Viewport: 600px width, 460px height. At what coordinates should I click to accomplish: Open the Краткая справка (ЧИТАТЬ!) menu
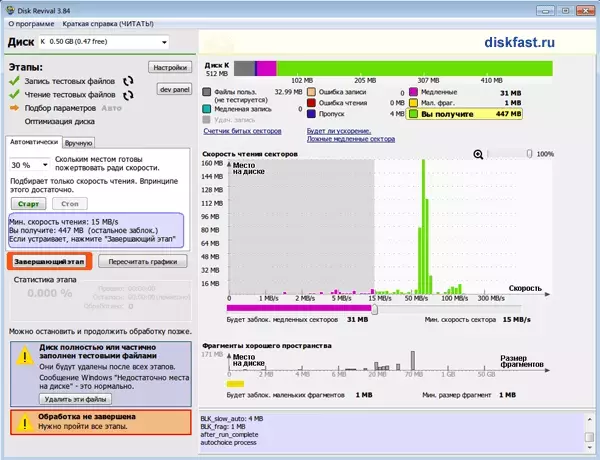(x=108, y=24)
